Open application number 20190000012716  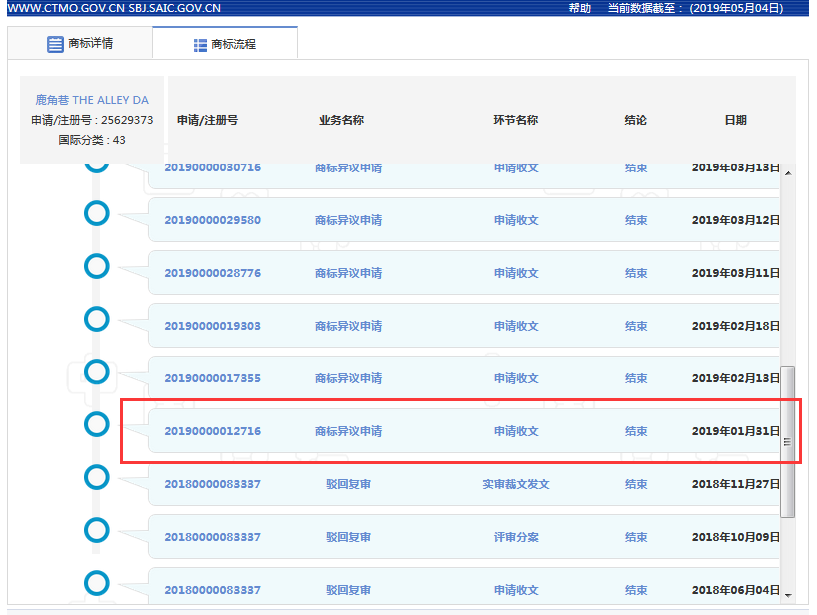tap(212, 431)
